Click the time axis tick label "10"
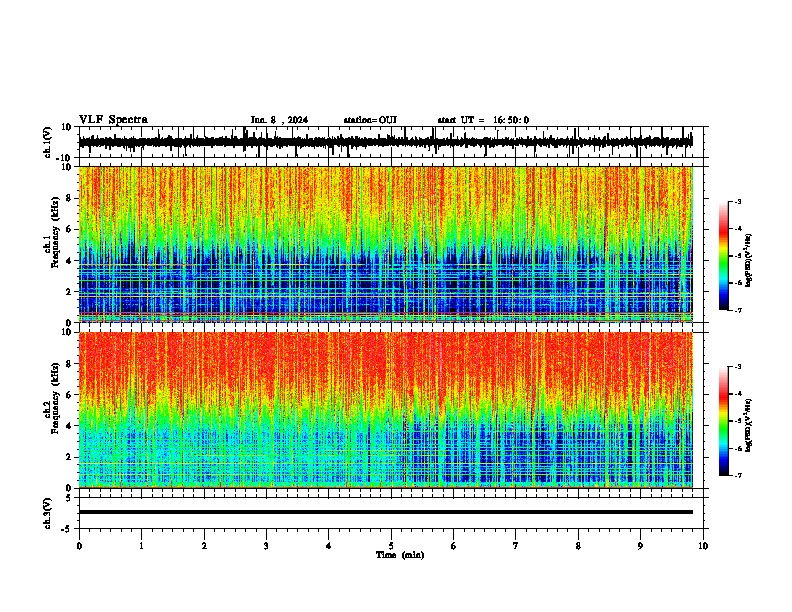The width and height of the screenshot is (792, 612). click(703, 546)
